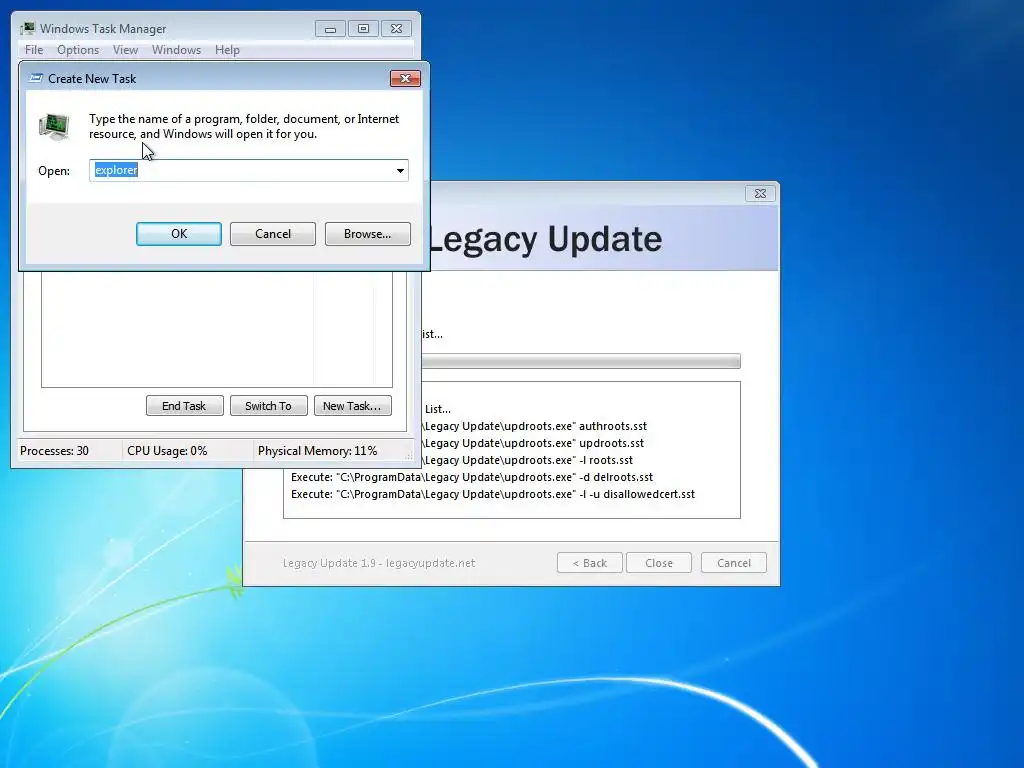
Task: Open the Options menu in Task Manager
Action: pos(78,50)
